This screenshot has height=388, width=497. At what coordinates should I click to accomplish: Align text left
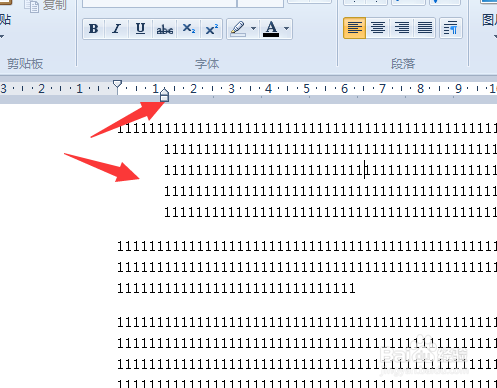tap(354, 28)
